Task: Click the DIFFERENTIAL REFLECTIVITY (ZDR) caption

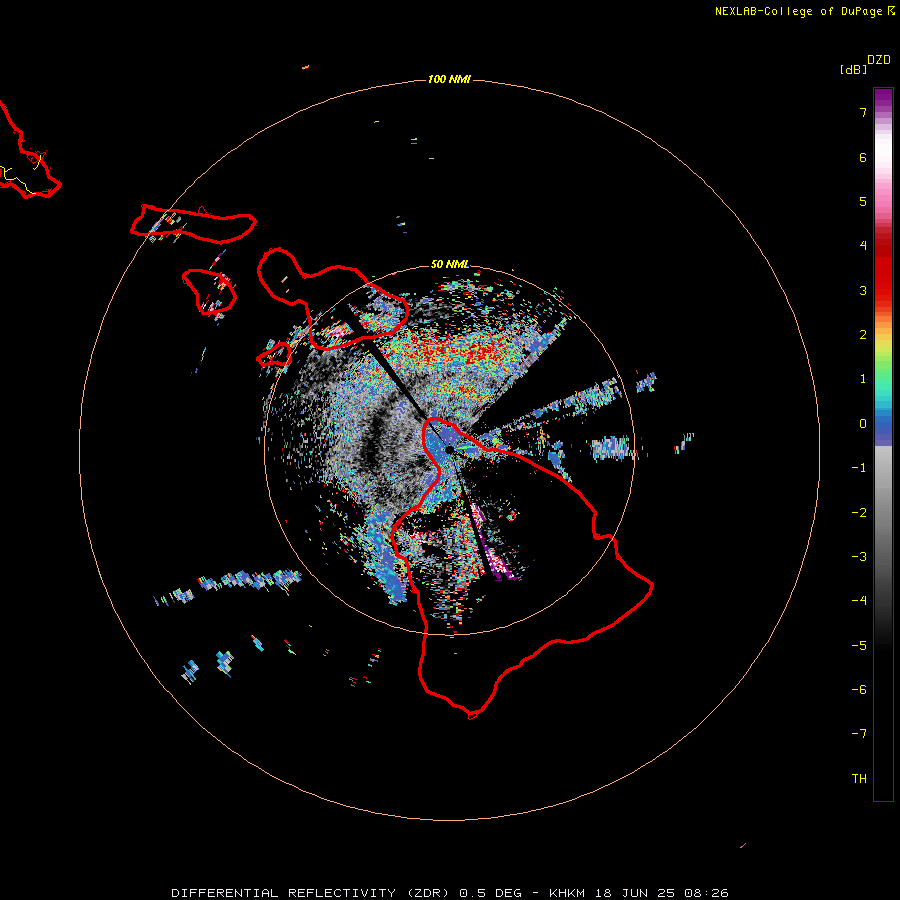Action: pyautogui.click(x=312, y=893)
